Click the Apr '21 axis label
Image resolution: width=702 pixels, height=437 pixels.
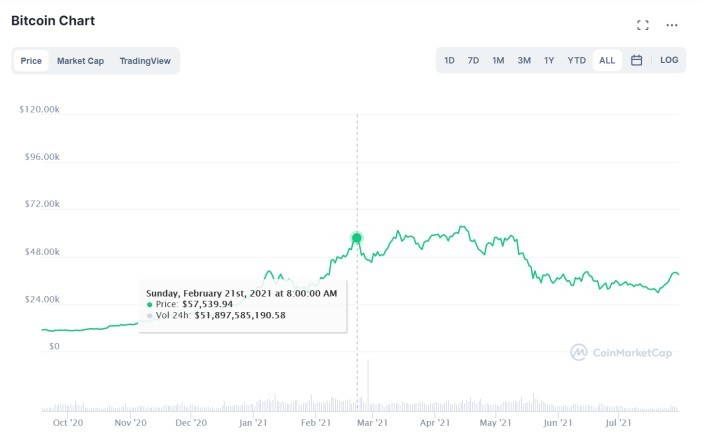click(434, 423)
